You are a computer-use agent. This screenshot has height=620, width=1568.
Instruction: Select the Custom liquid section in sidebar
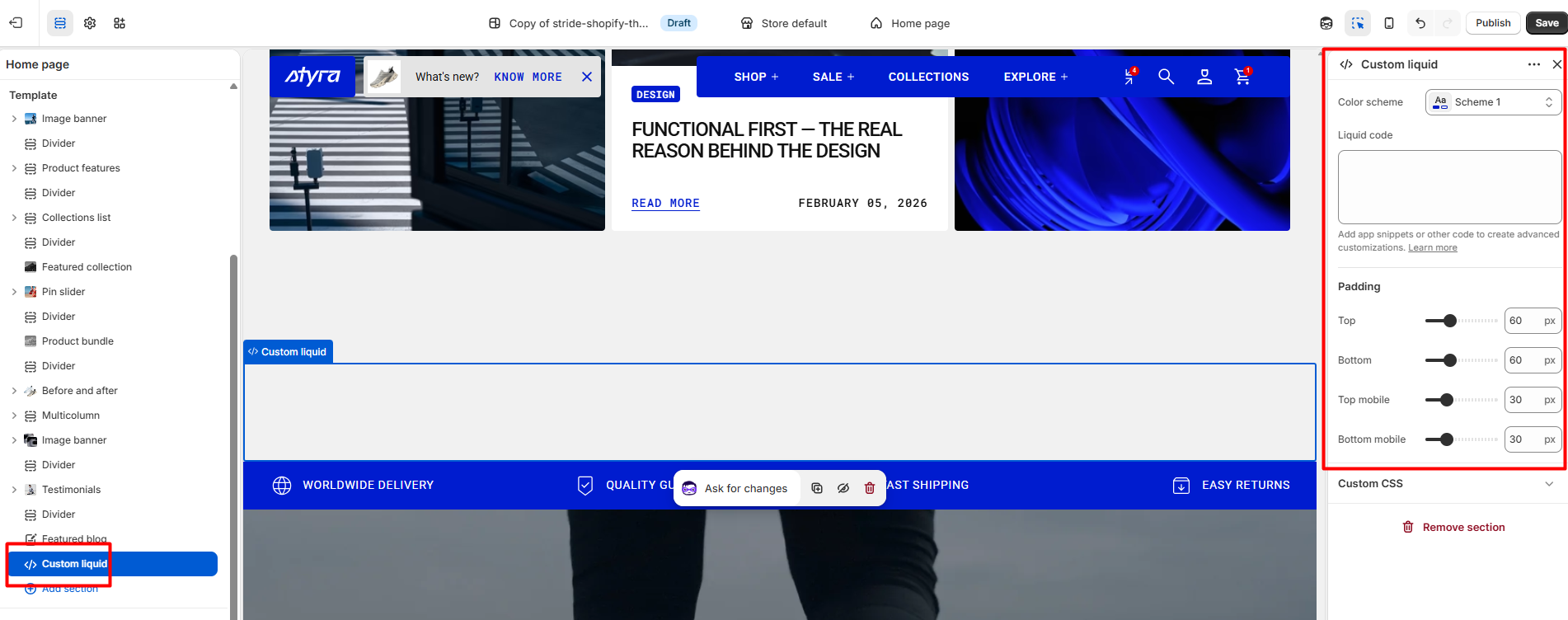(113, 564)
